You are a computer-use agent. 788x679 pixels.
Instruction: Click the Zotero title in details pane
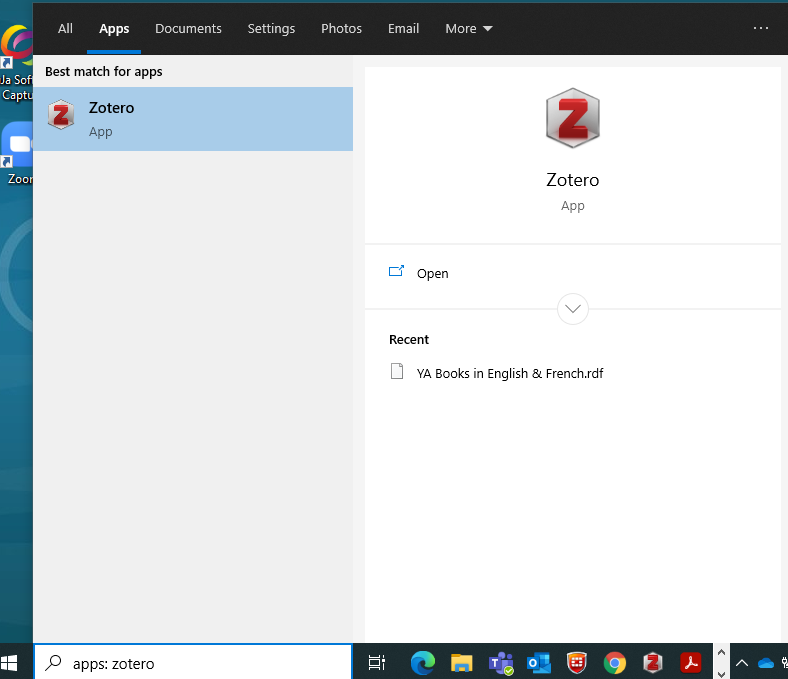point(572,180)
